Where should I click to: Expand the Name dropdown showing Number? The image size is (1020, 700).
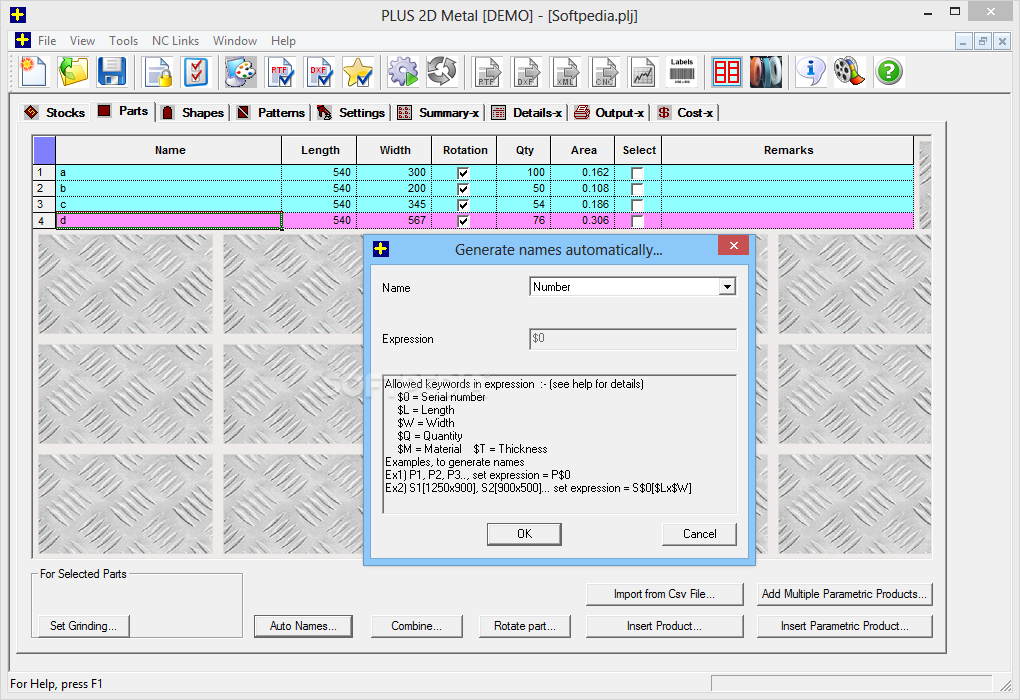[x=727, y=287]
